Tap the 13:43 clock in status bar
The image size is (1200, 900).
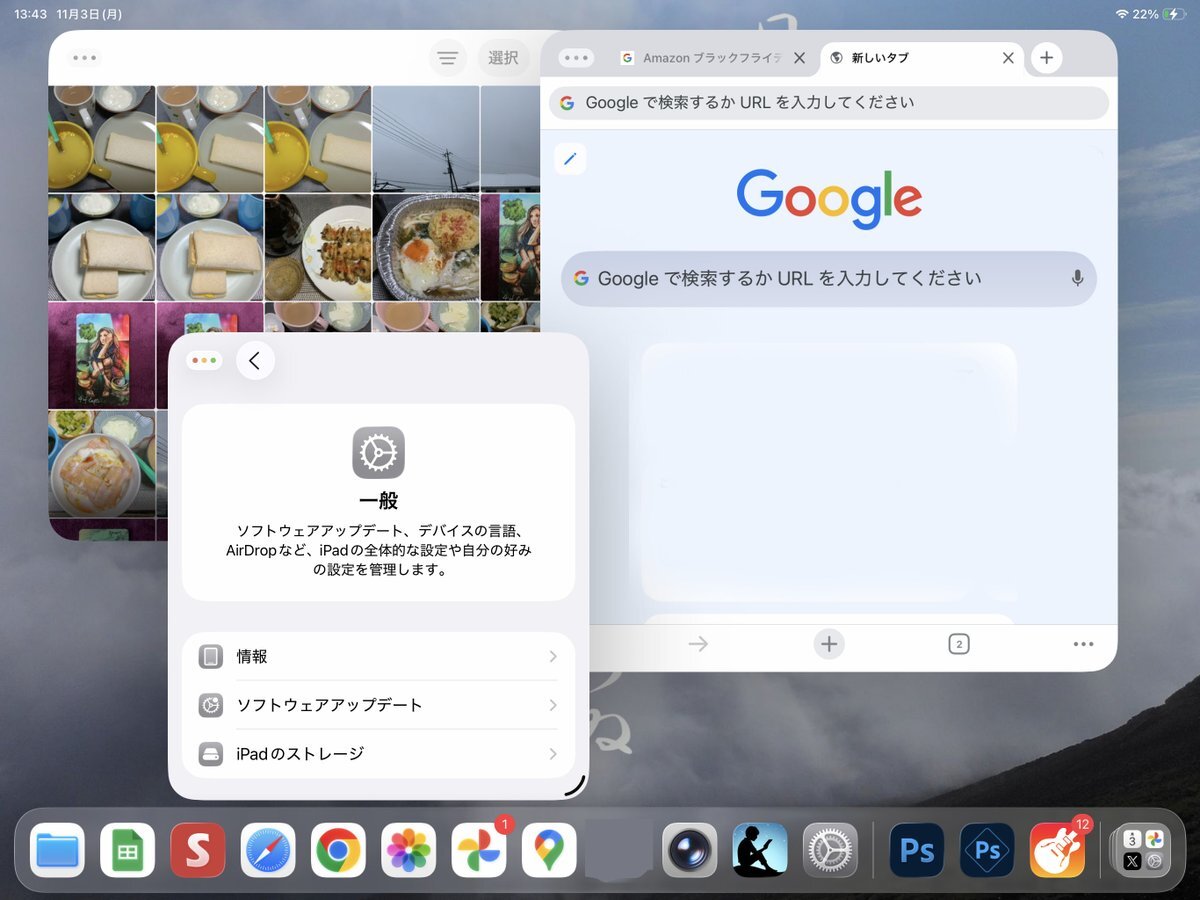pos(30,14)
